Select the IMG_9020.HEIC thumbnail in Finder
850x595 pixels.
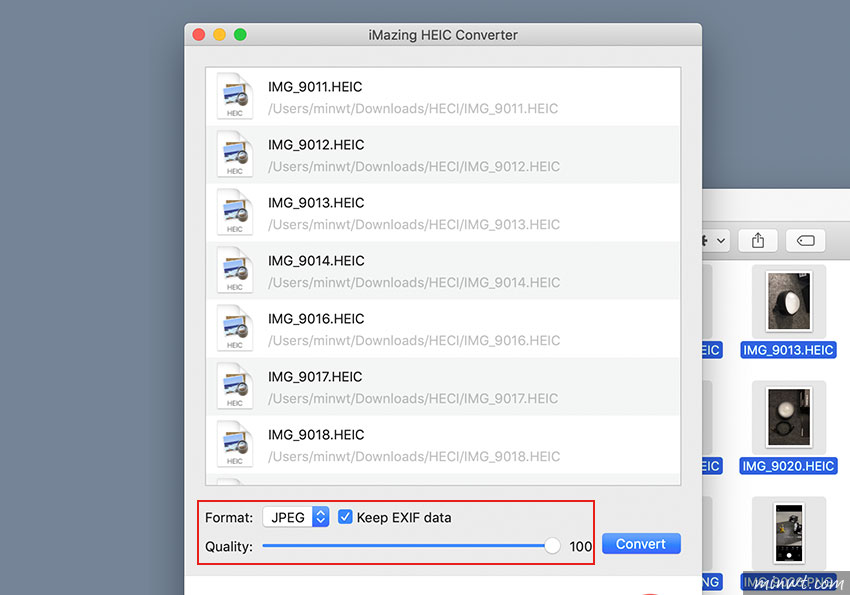[x=789, y=417]
